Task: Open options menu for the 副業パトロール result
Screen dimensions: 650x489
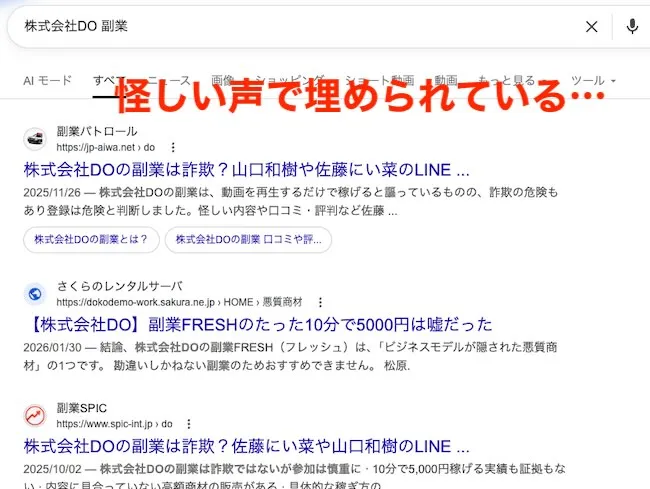Action: click(x=173, y=147)
